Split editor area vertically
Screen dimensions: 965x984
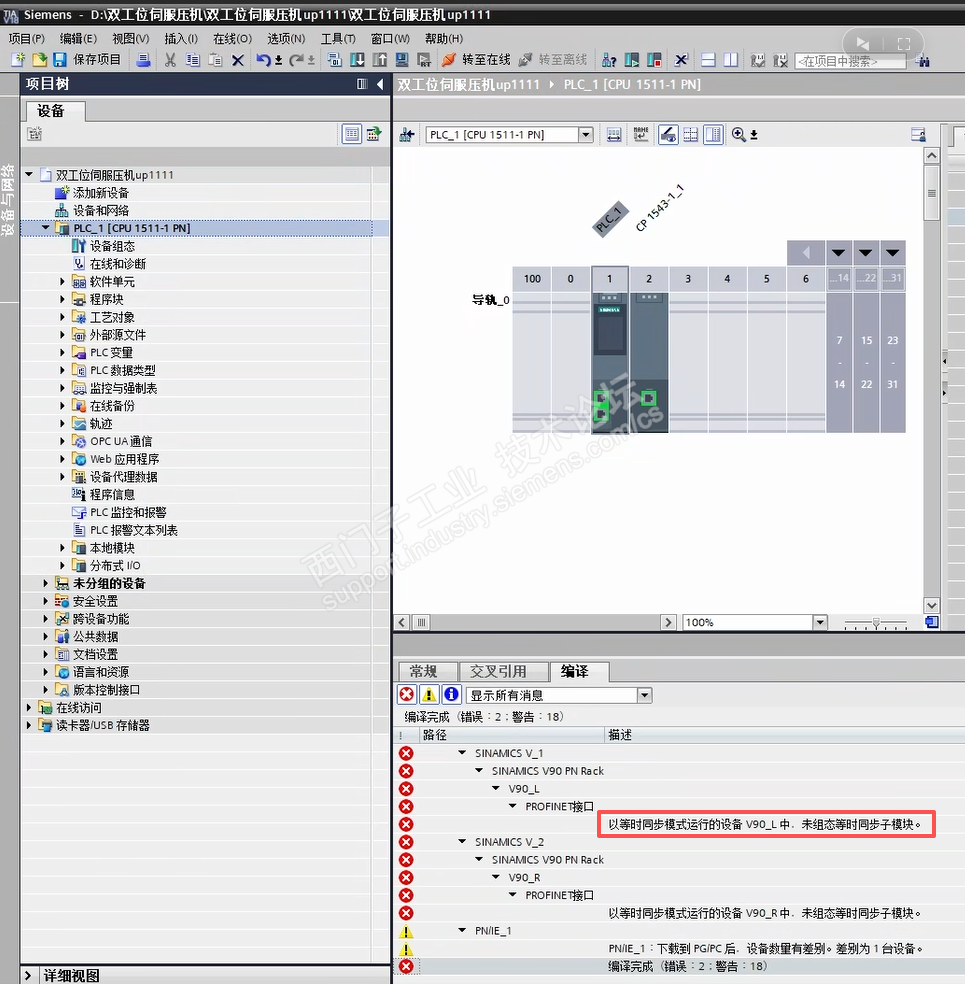(731, 60)
